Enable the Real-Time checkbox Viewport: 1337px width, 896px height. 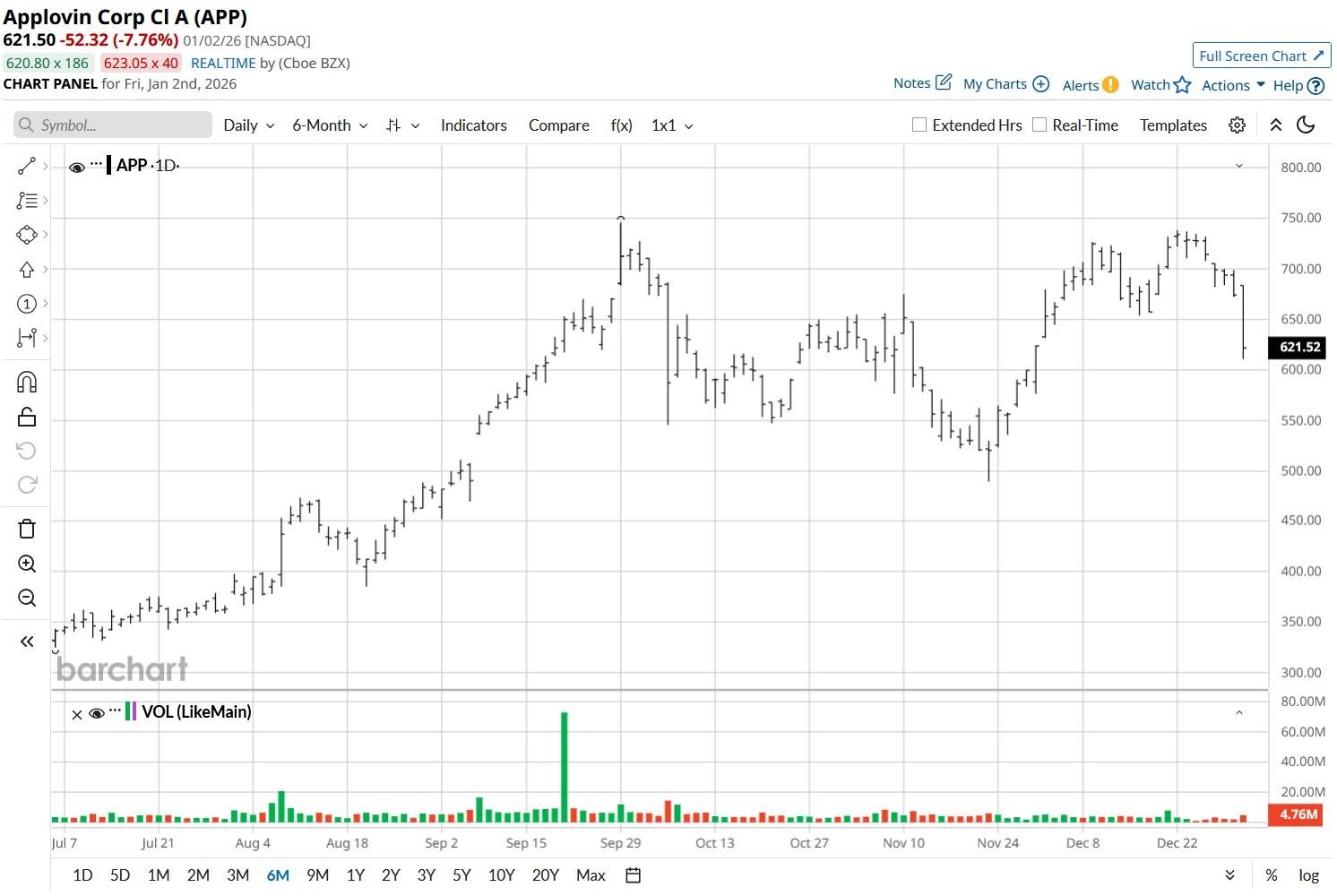pyautogui.click(x=1039, y=125)
